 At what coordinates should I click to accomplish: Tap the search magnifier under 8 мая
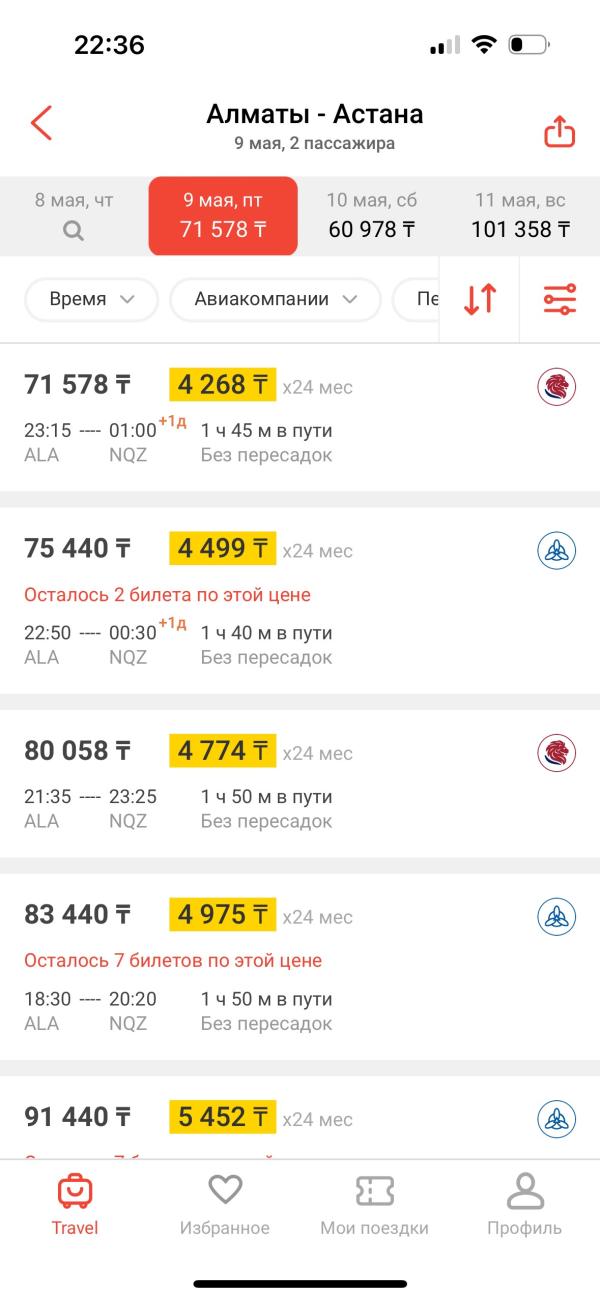click(x=74, y=230)
